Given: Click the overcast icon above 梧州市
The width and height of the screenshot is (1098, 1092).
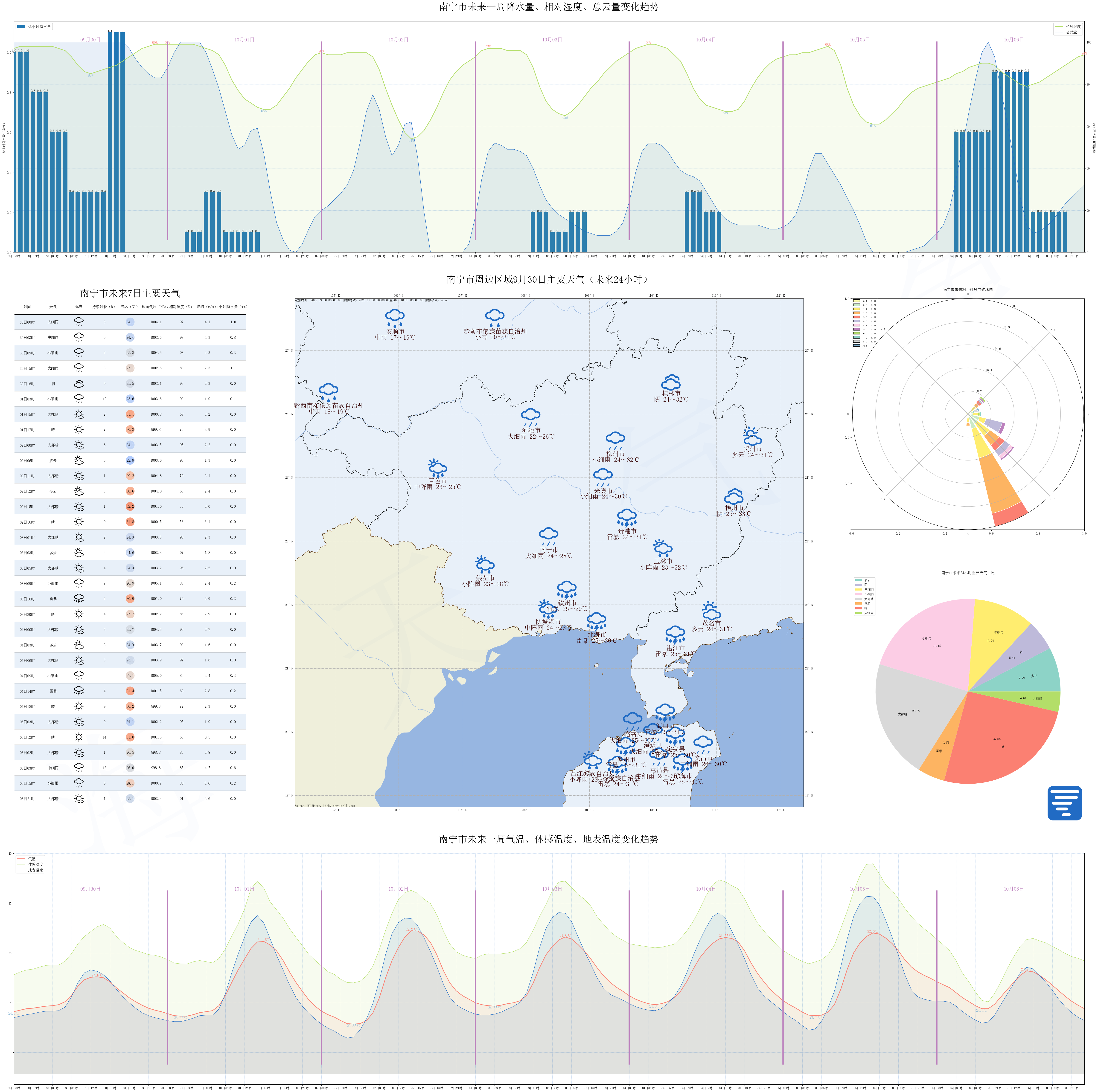Looking at the screenshot, I should [734, 497].
